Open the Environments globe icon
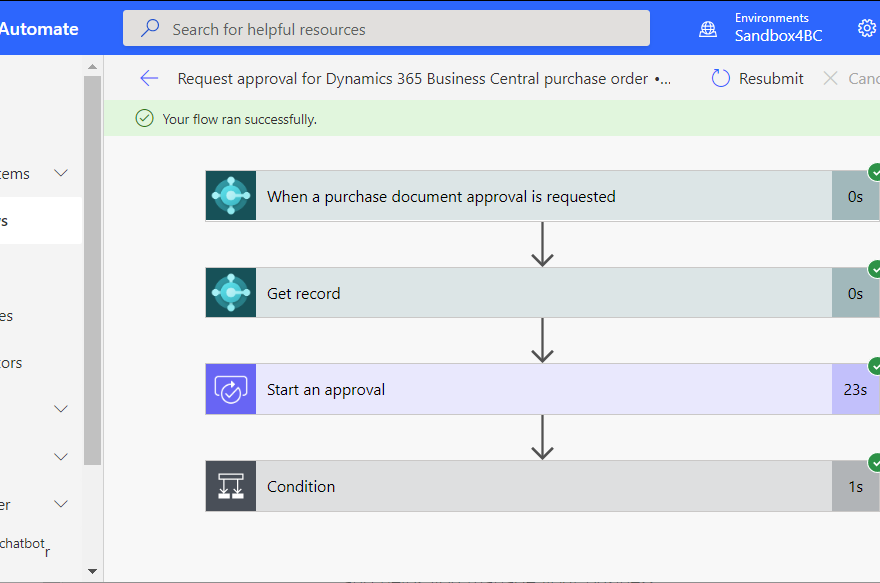 [x=708, y=29]
